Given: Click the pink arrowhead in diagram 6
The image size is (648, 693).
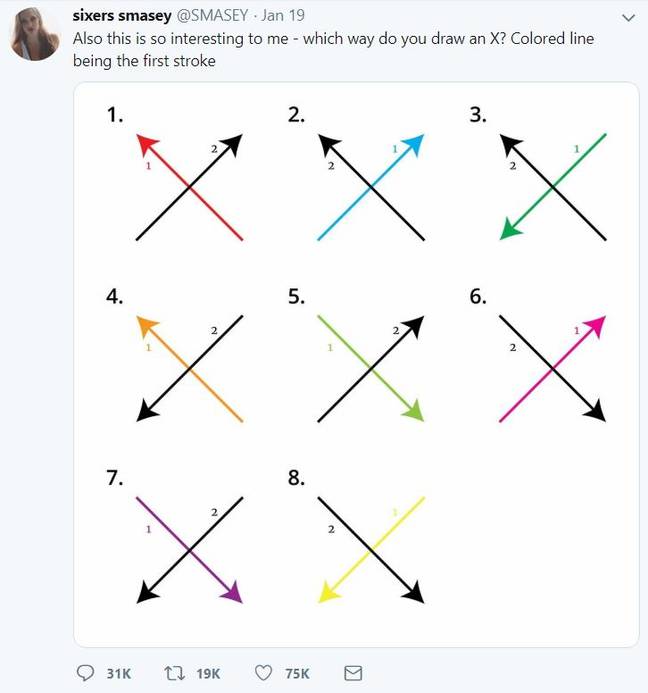Looking at the screenshot, I should tap(596, 326).
